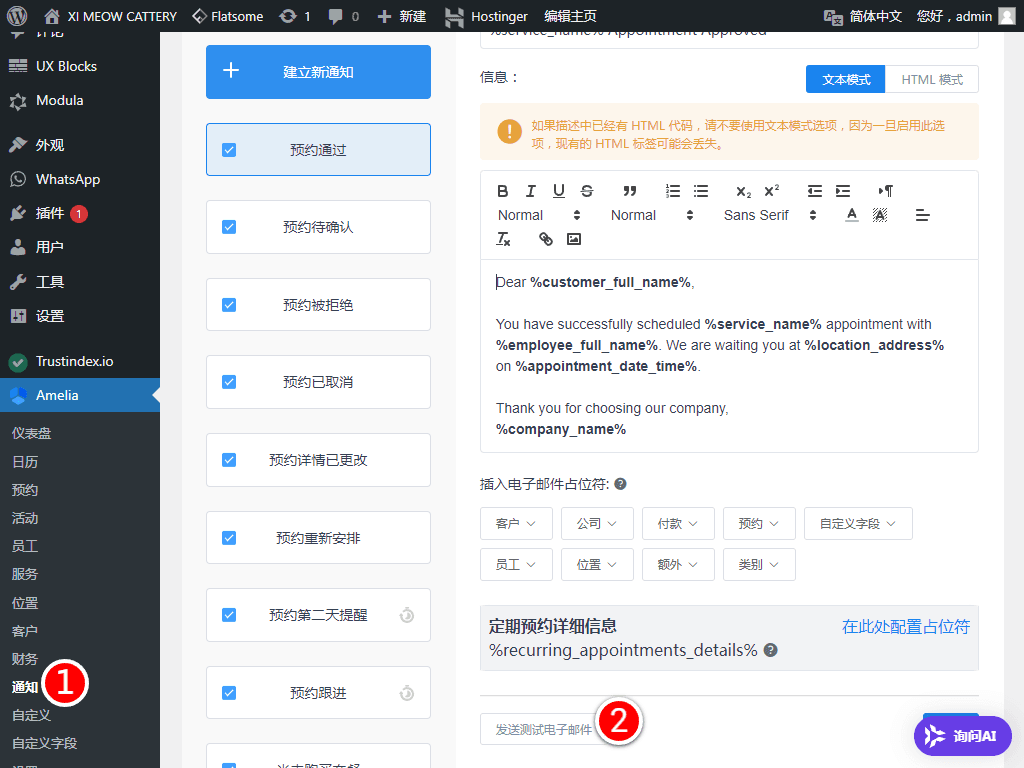Clear formatting with the Tx icon
The height and width of the screenshot is (768, 1024).
click(503, 239)
